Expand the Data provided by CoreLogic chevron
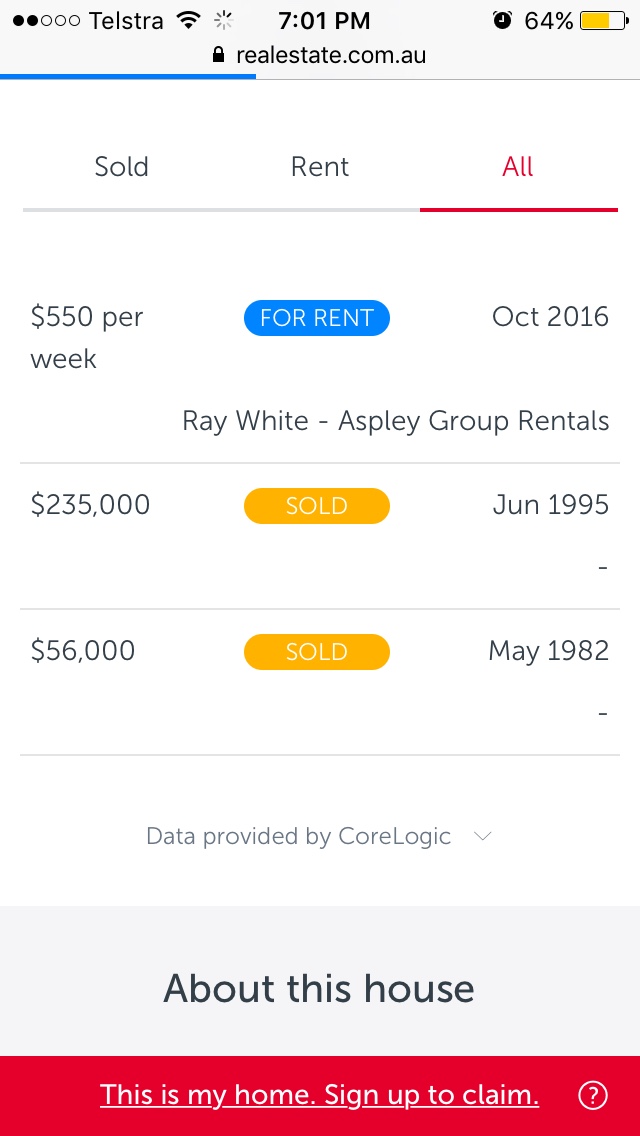Screen dimensions: 640x1136 point(482,836)
